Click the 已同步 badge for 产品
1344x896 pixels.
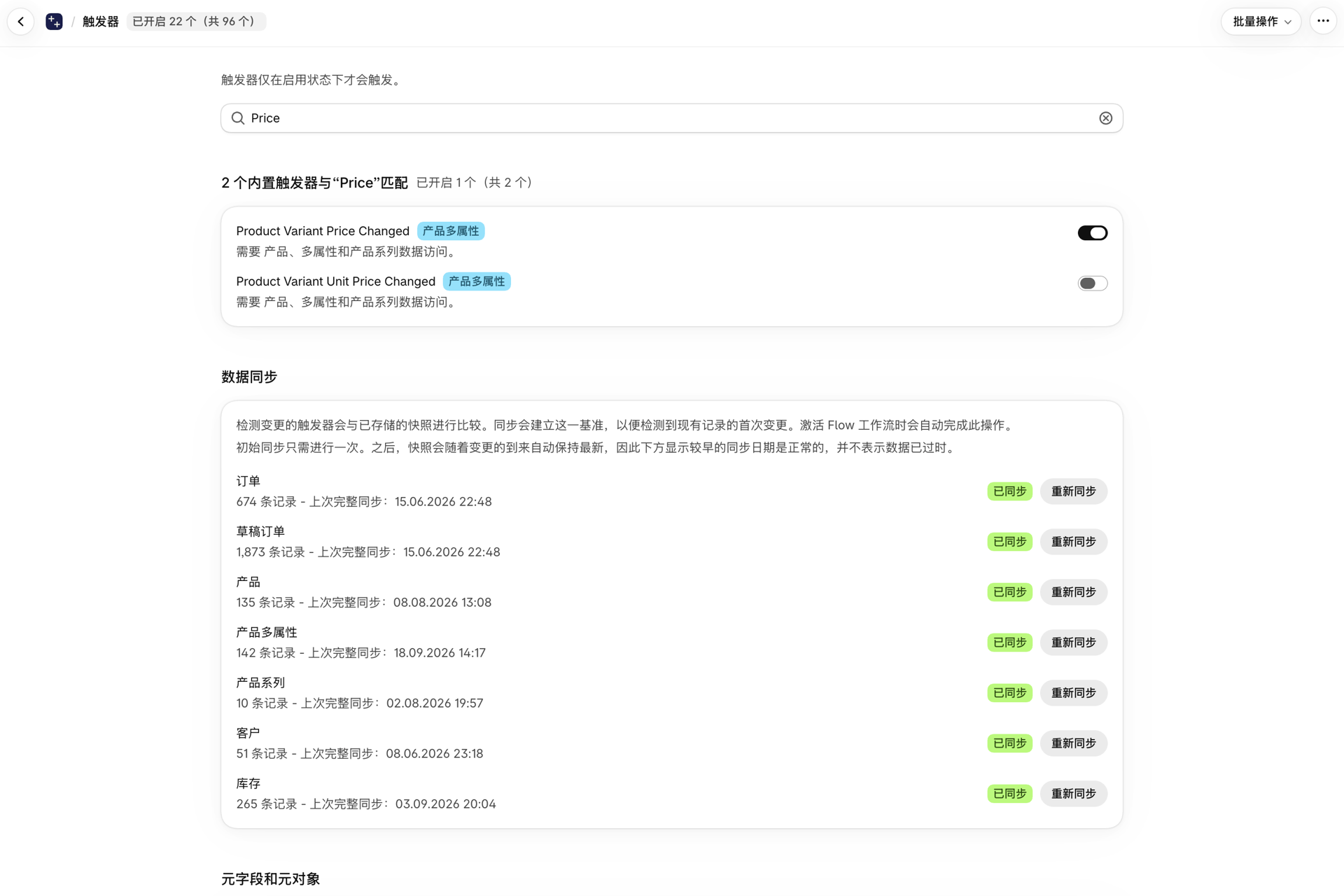[x=1009, y=592]
